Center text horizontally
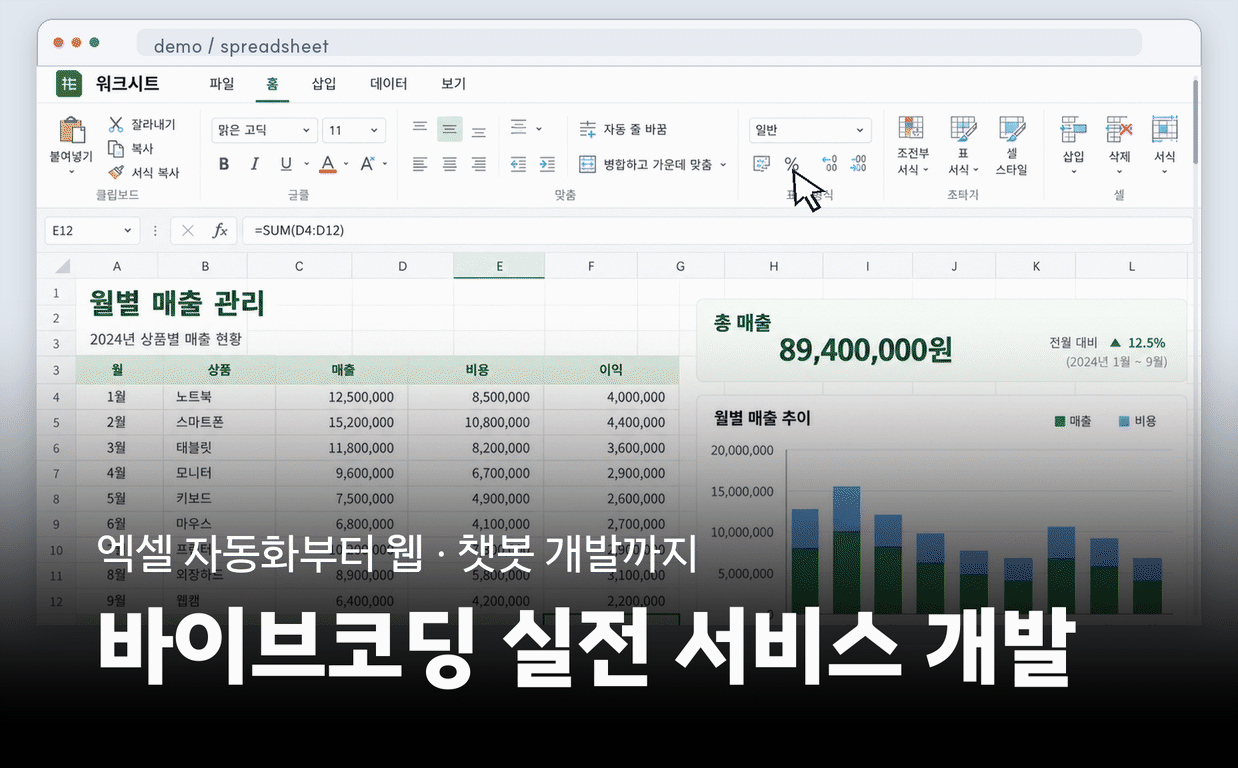The height and width of the screenshot is (768, 1238). pos(450,164)
